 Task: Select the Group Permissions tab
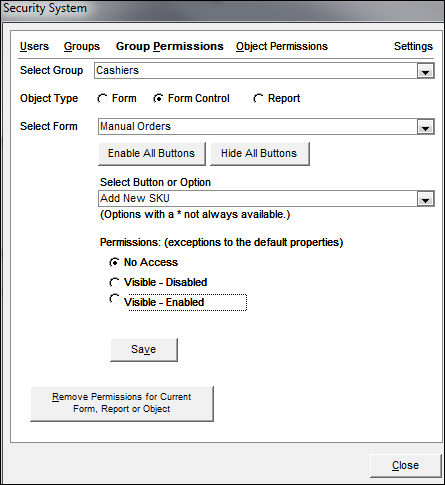point(170,46)
